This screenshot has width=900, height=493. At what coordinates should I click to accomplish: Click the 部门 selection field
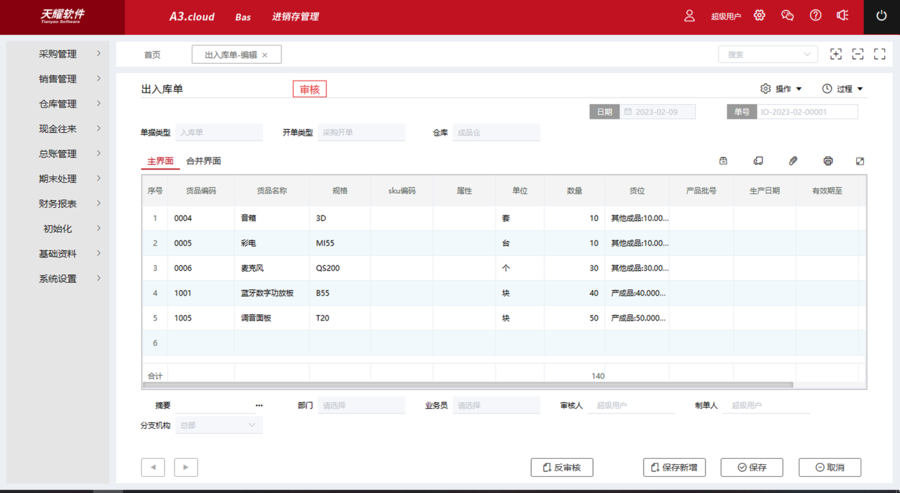pyautogui.click(x=361, y=406)
